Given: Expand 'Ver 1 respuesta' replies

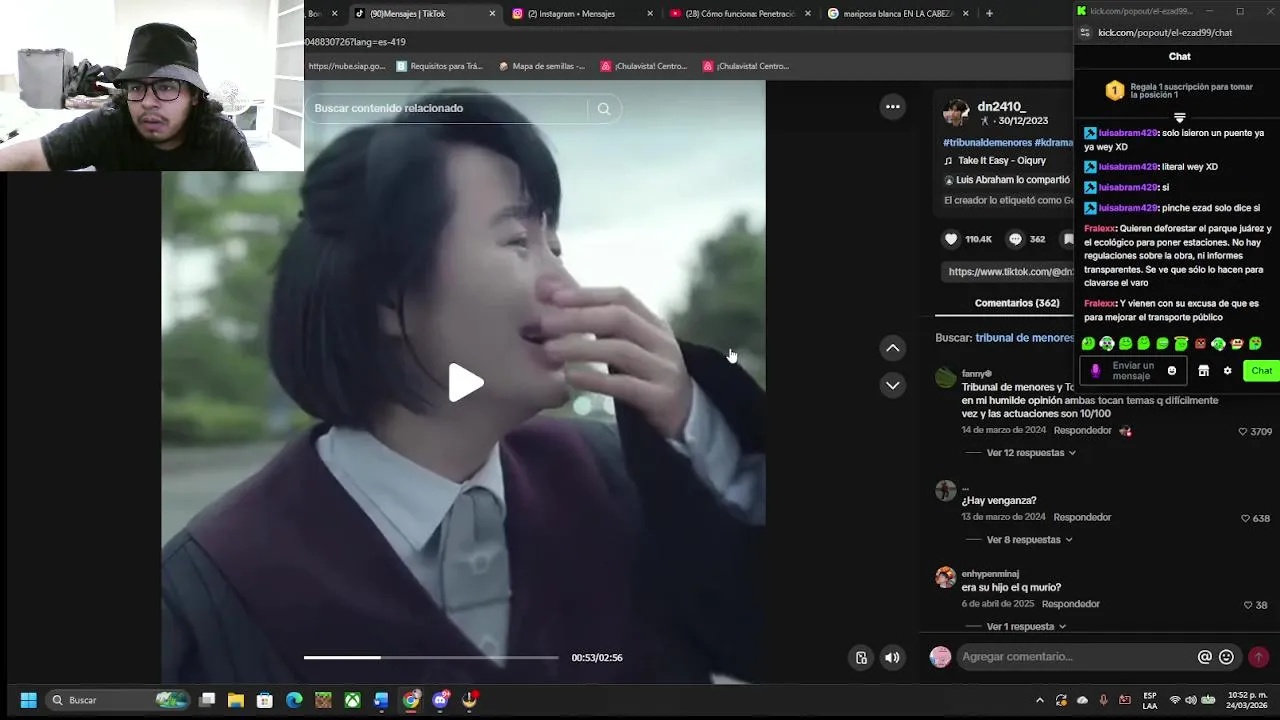Looking at the screenshot, I should (1025, 627).
